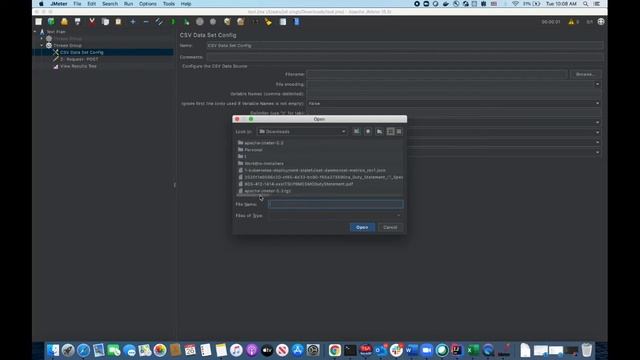Open Excel from the Dock
The height and width of the screenshot is (360, 640).
tap(473, 350)
